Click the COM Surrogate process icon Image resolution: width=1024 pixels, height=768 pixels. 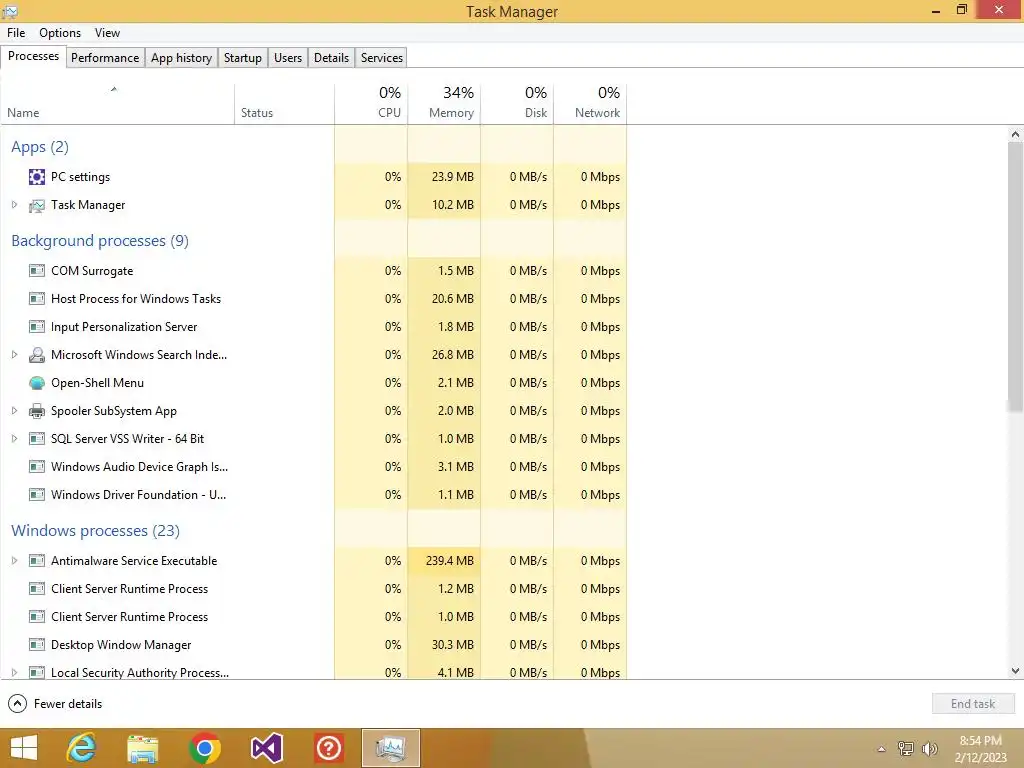[x=37, y=270]
